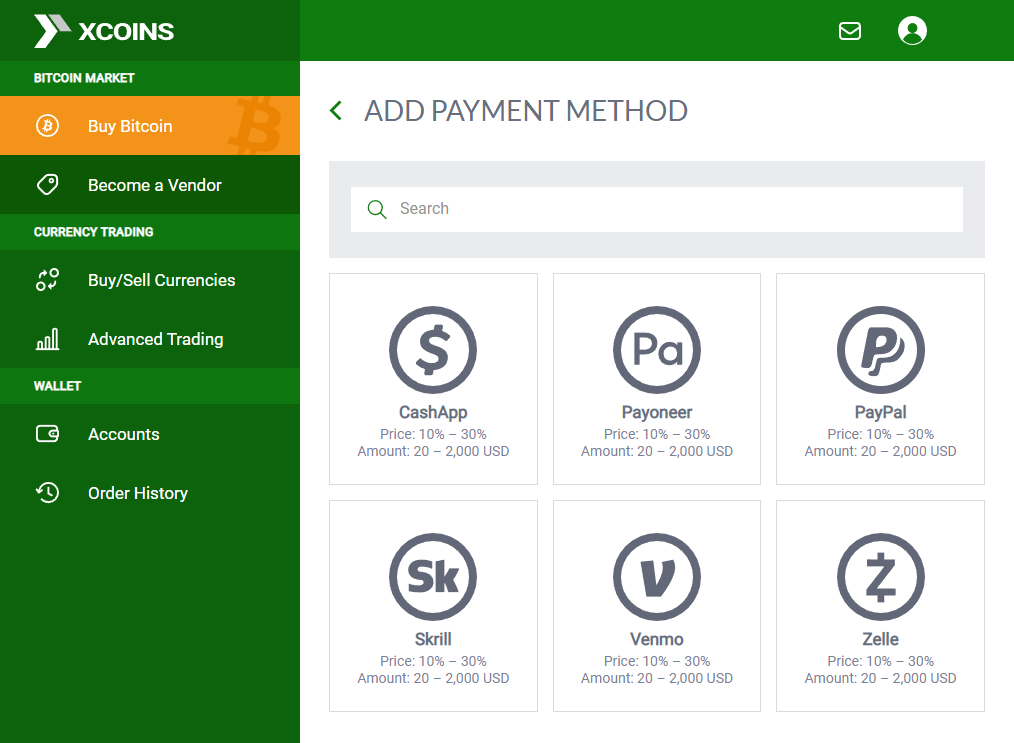Click PayPal's Amount 20 – 2,000 USD text

881,451
